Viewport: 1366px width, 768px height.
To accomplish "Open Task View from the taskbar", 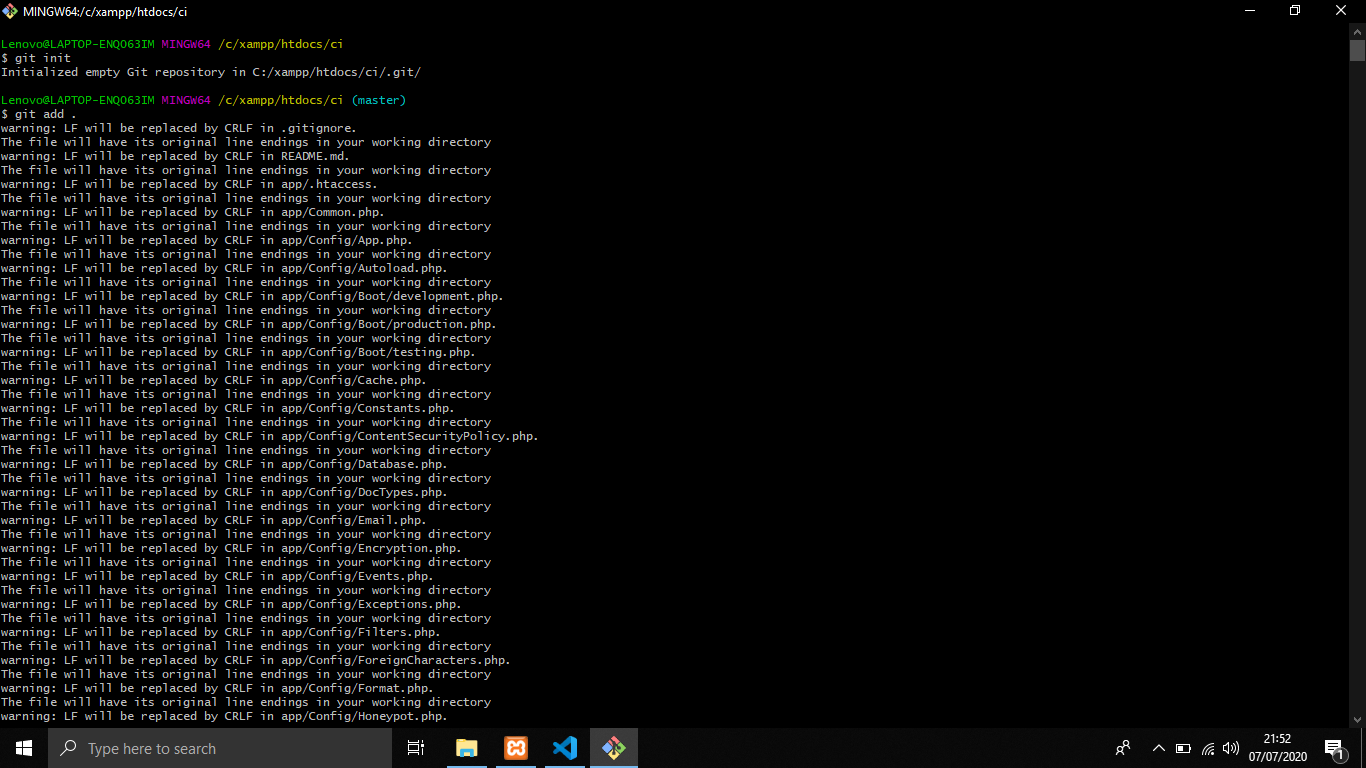I will click(x=416, y=748).
